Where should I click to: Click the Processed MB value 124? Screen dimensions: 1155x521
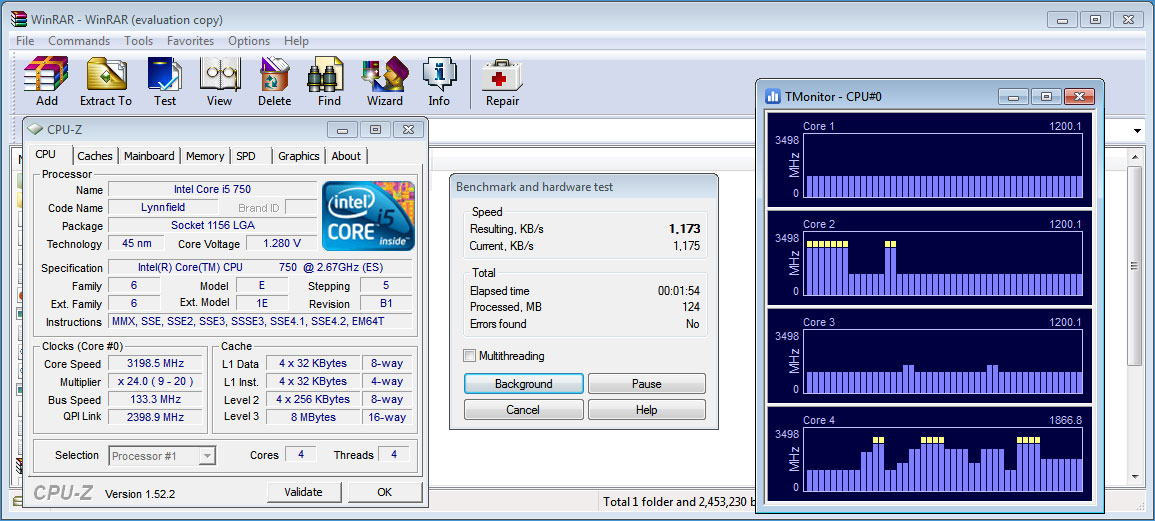tap(690, 307)
